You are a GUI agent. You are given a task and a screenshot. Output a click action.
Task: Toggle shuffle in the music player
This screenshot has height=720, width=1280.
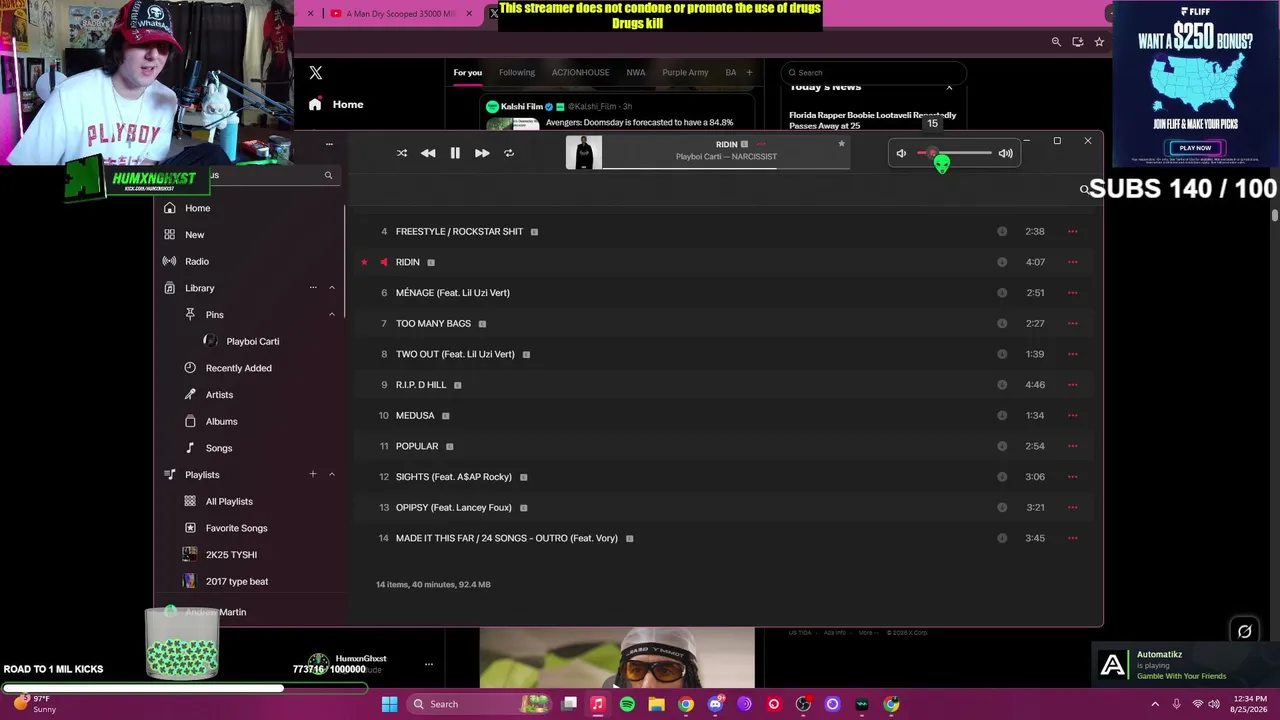(x=402, y=153)
